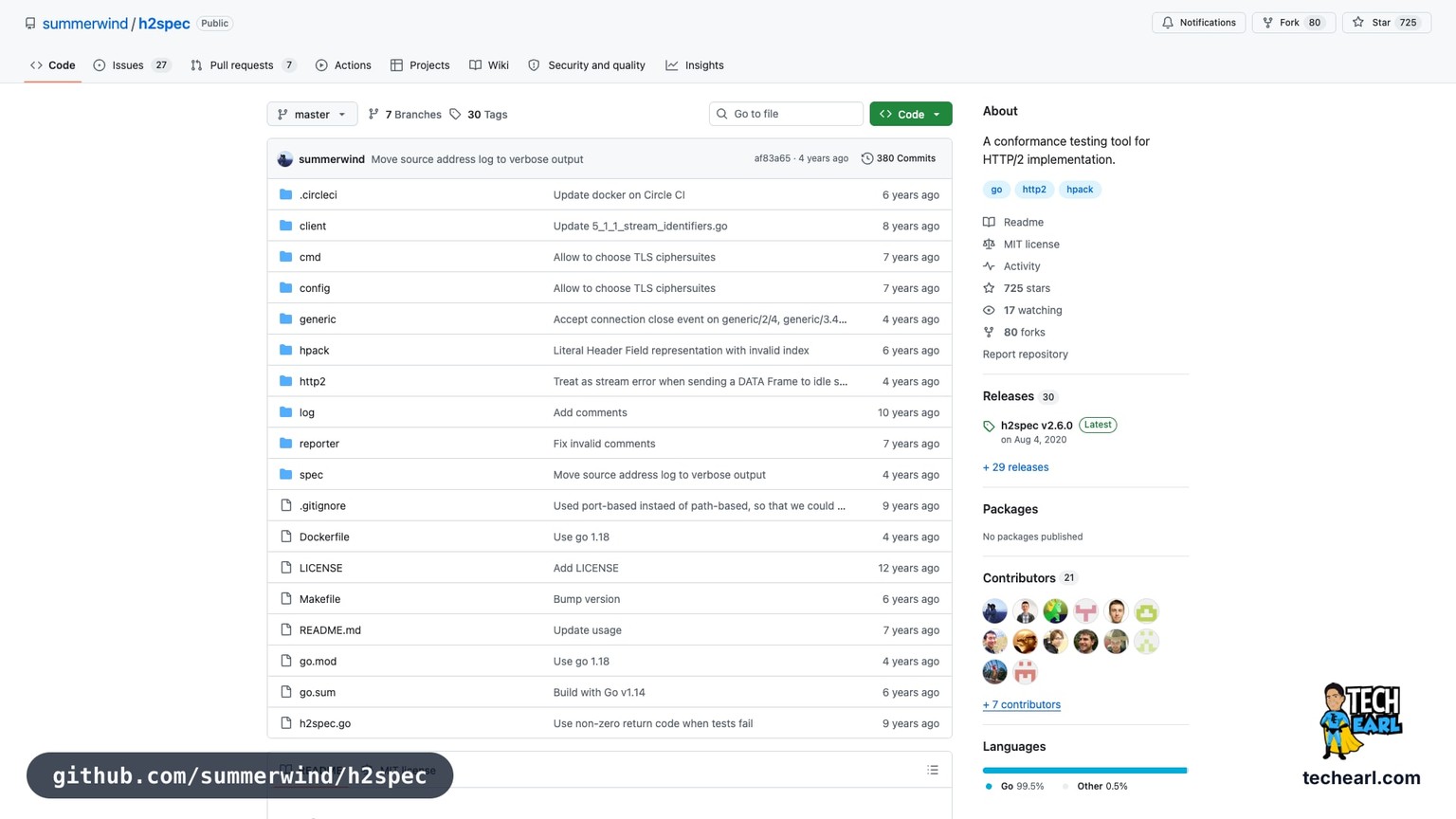
Task: Click the Go language bar
Action: [1084, 771]
